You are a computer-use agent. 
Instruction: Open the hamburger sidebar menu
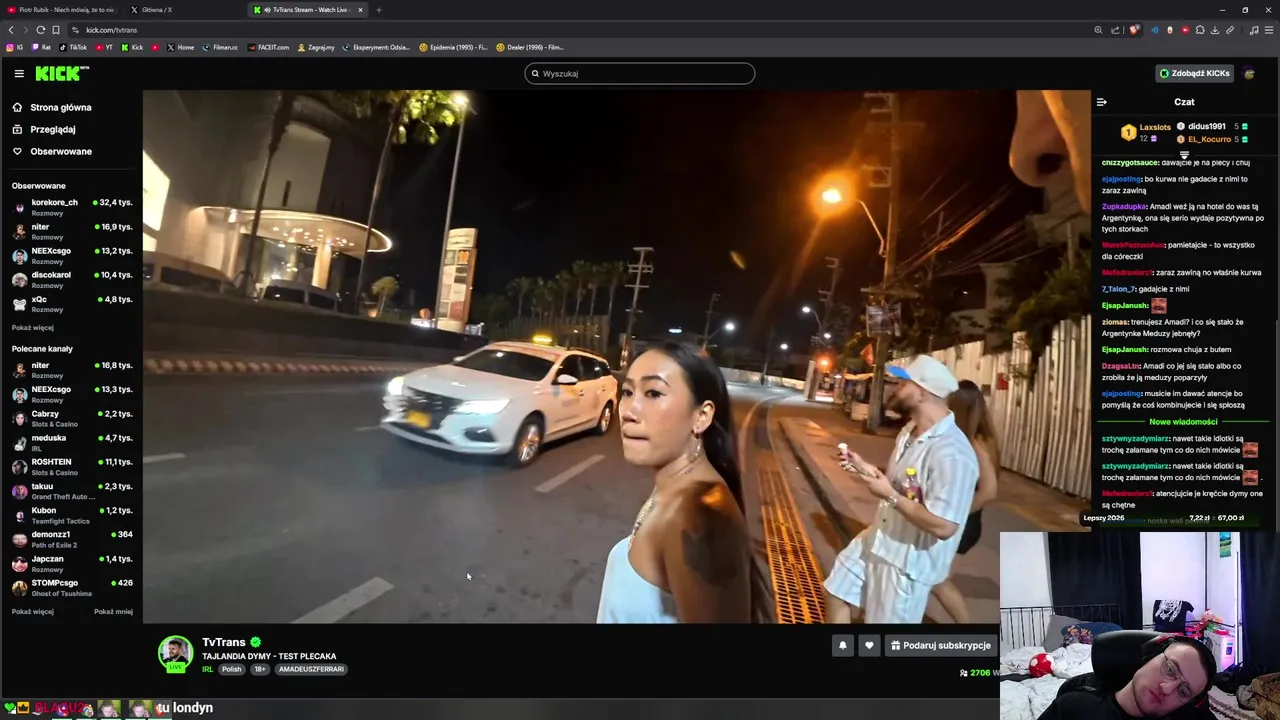click(19, 73)
